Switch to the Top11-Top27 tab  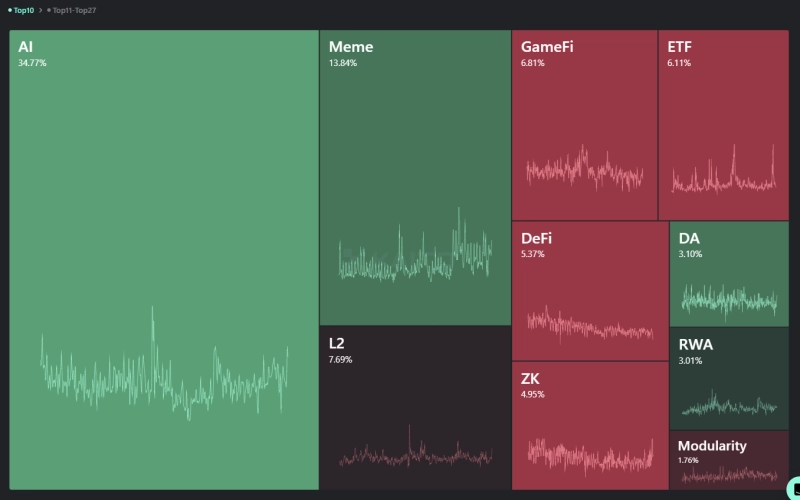click(x=75, y=10)
